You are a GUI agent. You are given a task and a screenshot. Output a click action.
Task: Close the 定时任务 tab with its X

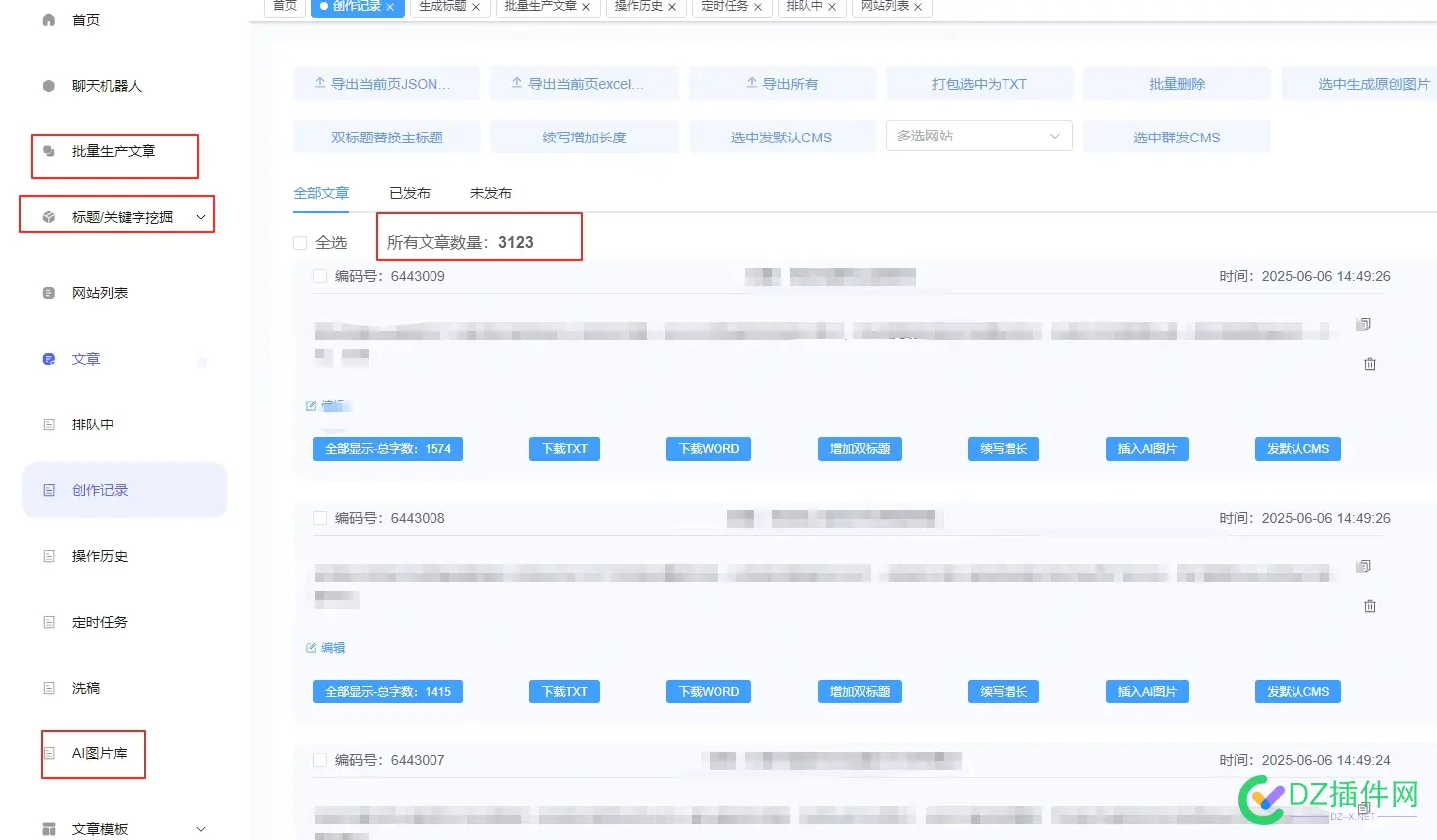758,7
